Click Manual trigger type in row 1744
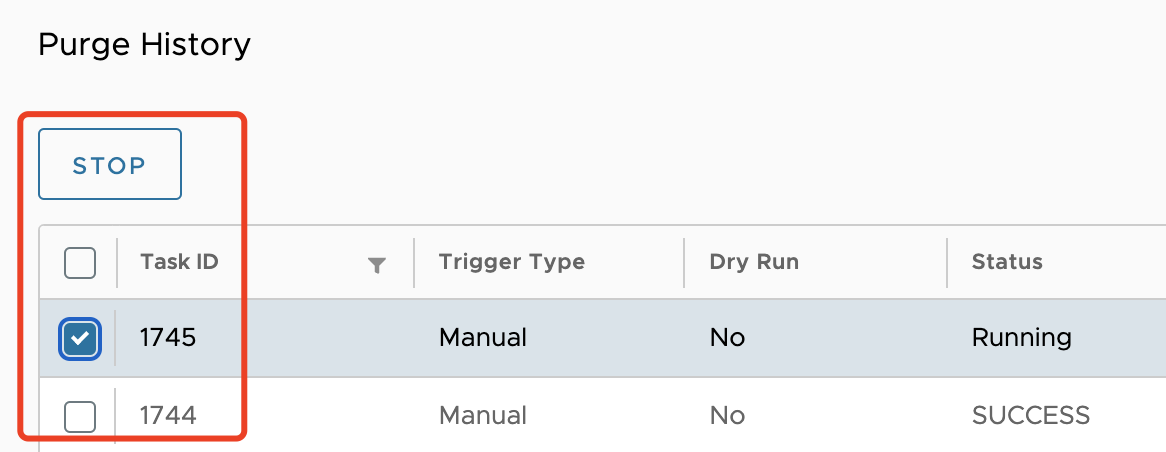Viewport: 1166px width, 452px height. coord(483,415)
